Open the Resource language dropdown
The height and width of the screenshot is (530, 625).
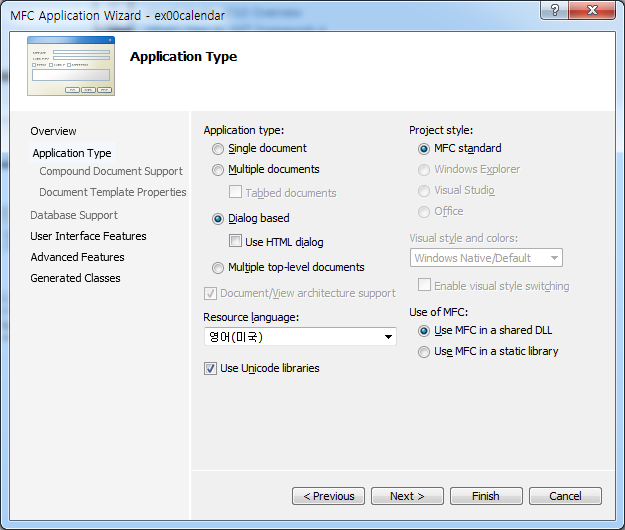tap(300, 337)
